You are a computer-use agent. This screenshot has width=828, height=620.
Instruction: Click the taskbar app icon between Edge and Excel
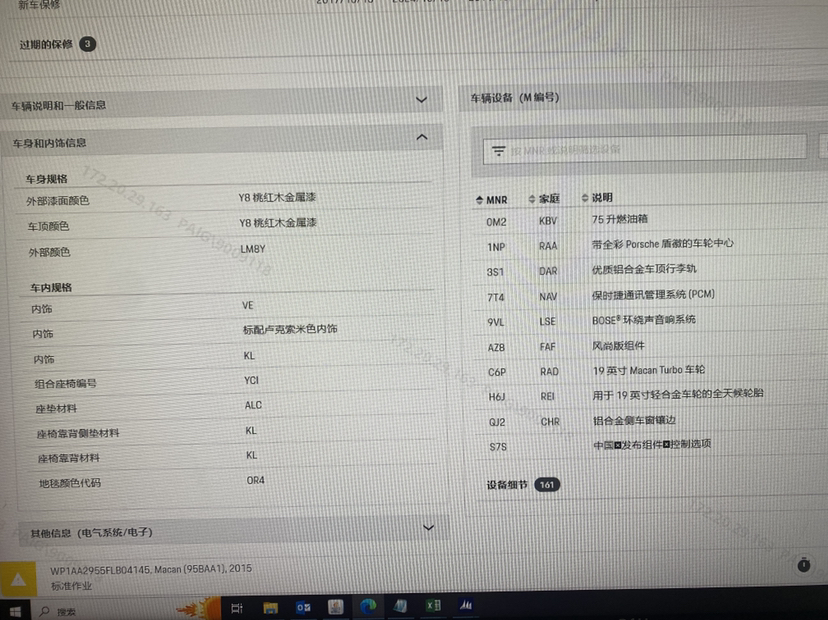[400, 606]
